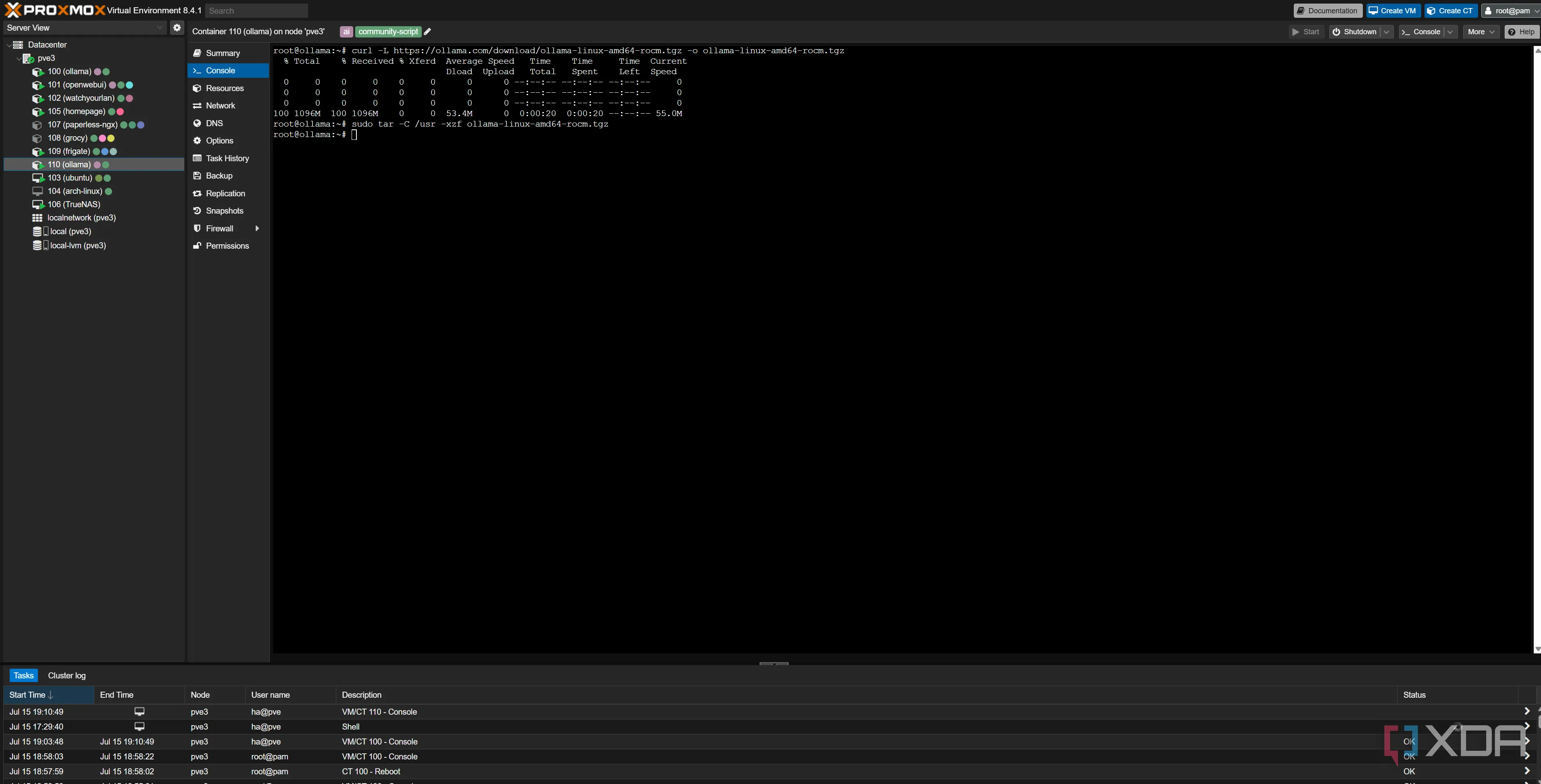Click the Start button
Screen dimensions: 1541x784
coord(1306,32)
